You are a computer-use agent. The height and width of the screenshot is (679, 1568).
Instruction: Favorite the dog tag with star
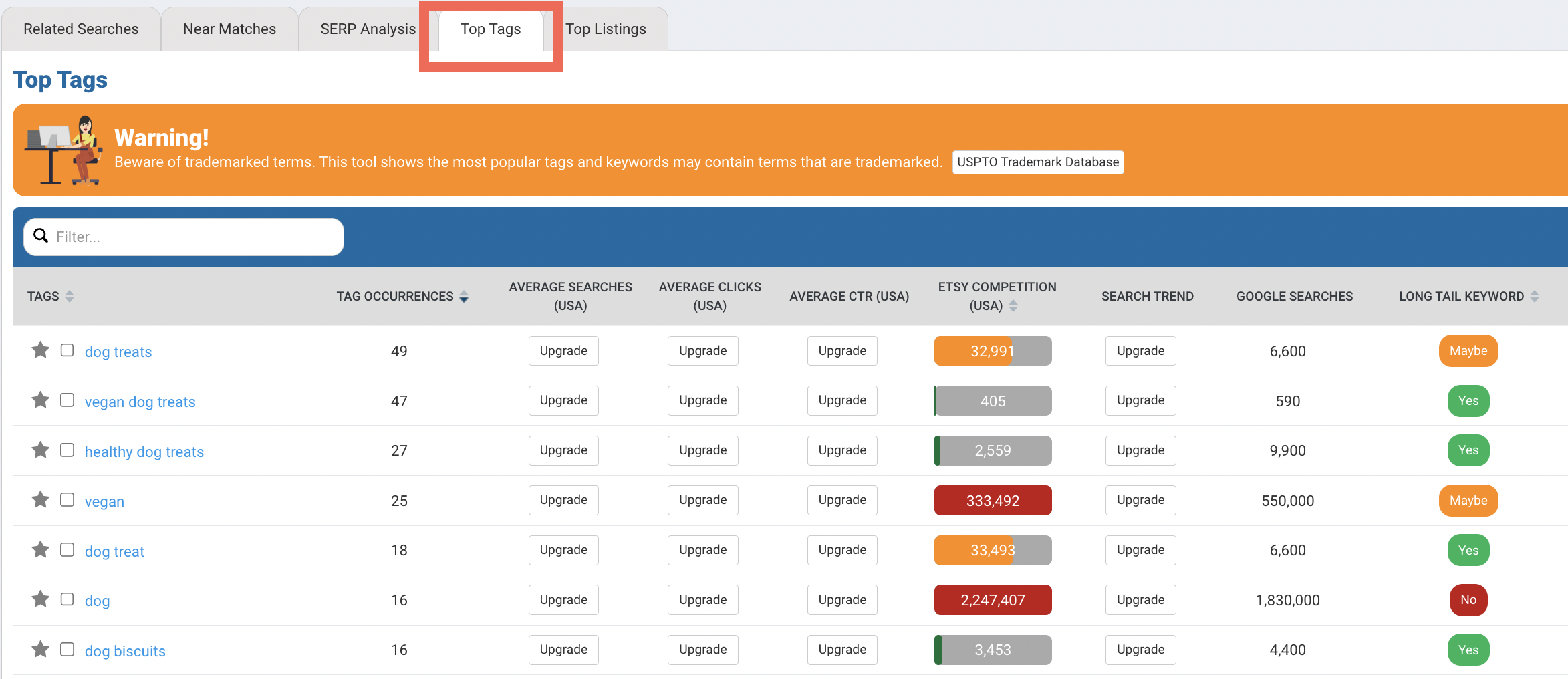tap(41, 599)
